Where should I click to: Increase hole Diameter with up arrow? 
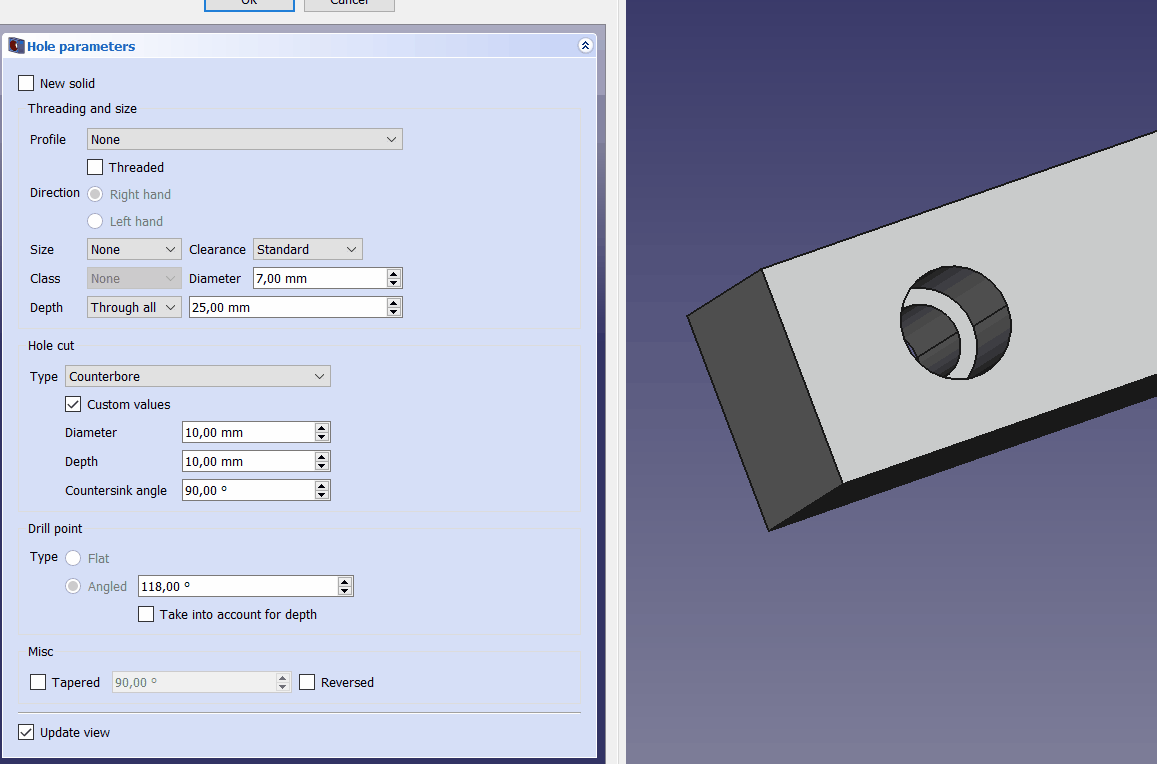point(394,274)
